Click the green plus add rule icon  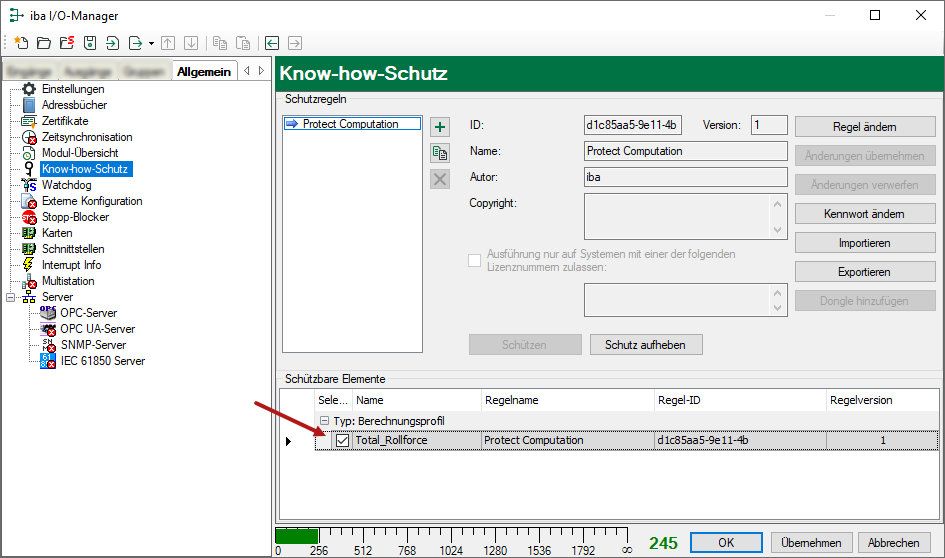440,127
